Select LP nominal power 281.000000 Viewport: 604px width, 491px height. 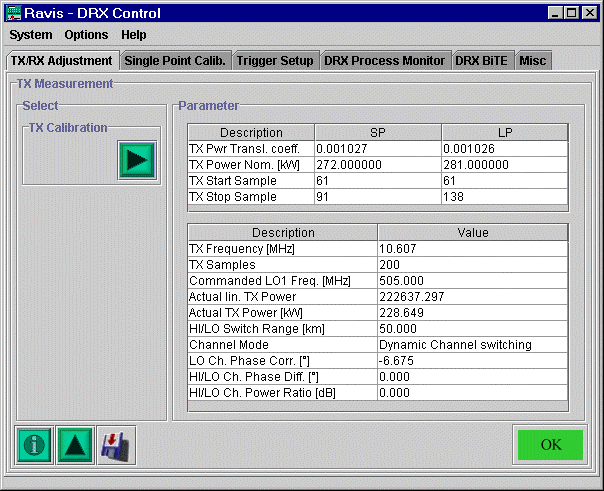(505, 165)
